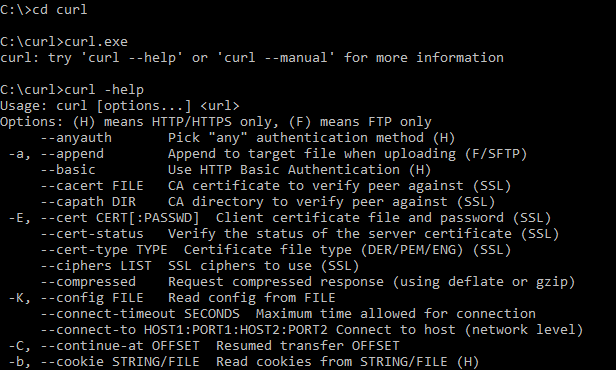Click the '--cookie STRING/FILE' option
The image size is (616, 370).
click(x=120, y=362)
